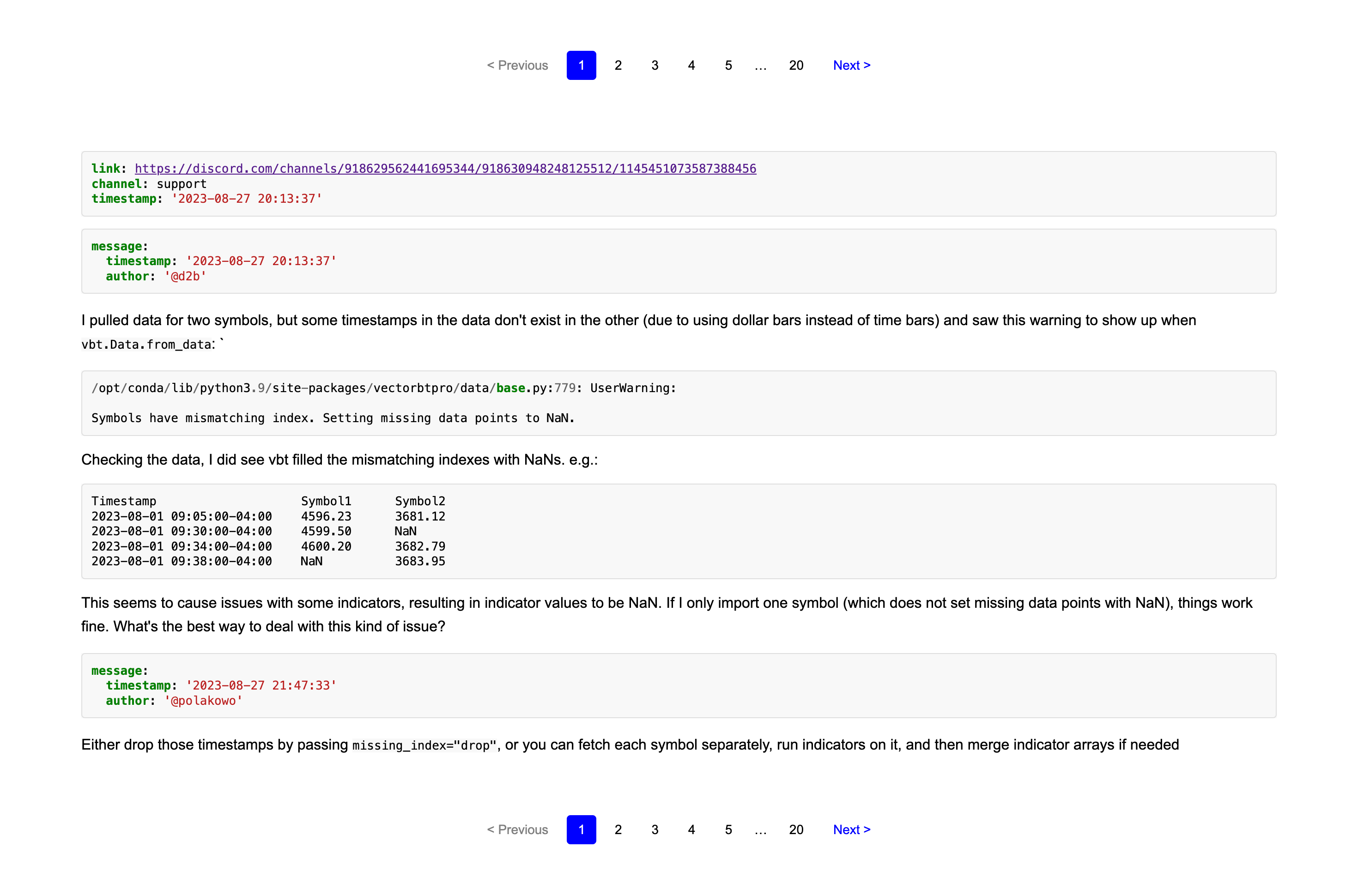Go to page 2 in top pagination

pyautogui.click(x=618, y=65)
